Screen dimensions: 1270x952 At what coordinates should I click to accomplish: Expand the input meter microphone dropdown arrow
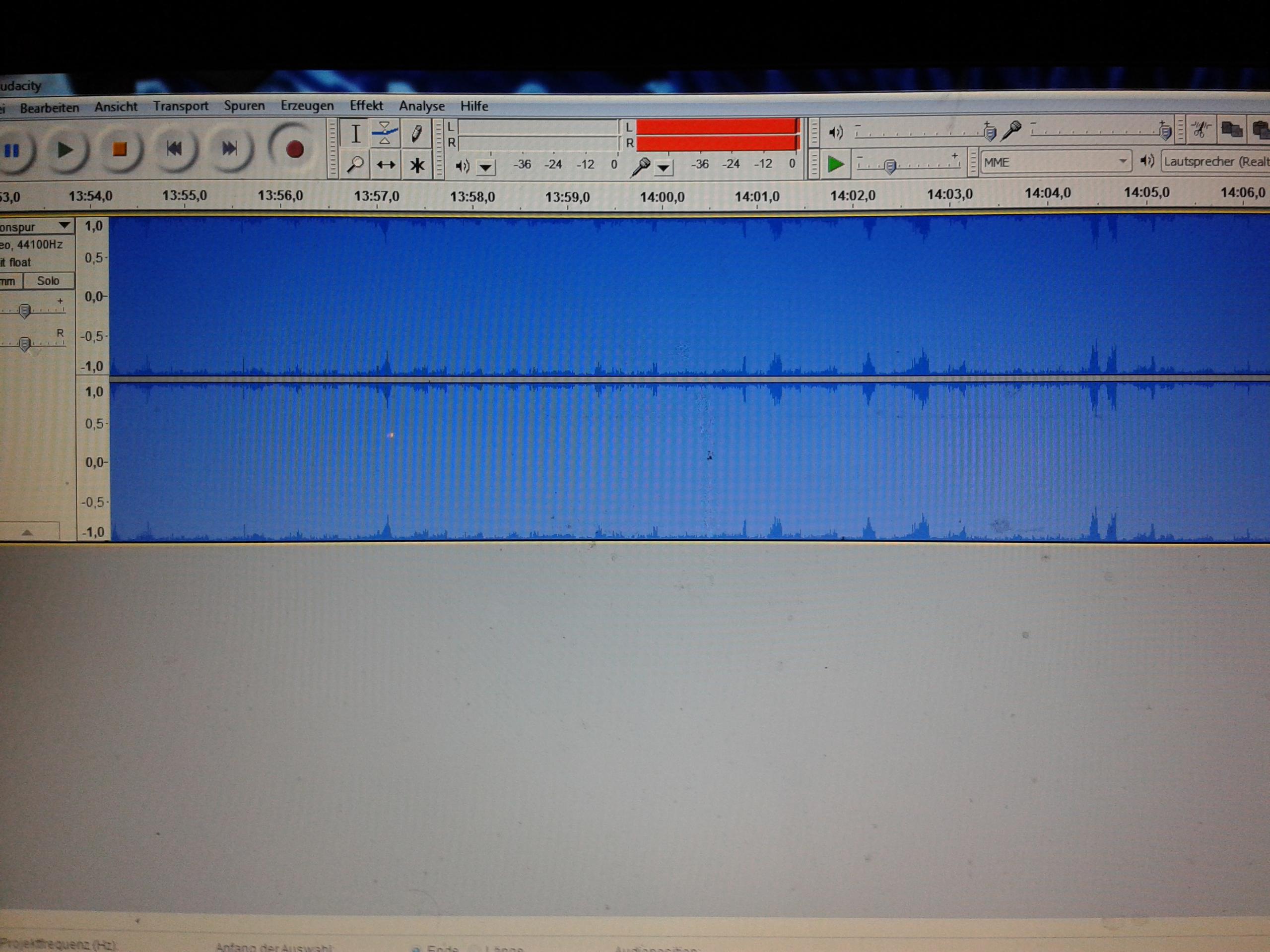pos(664,168)
